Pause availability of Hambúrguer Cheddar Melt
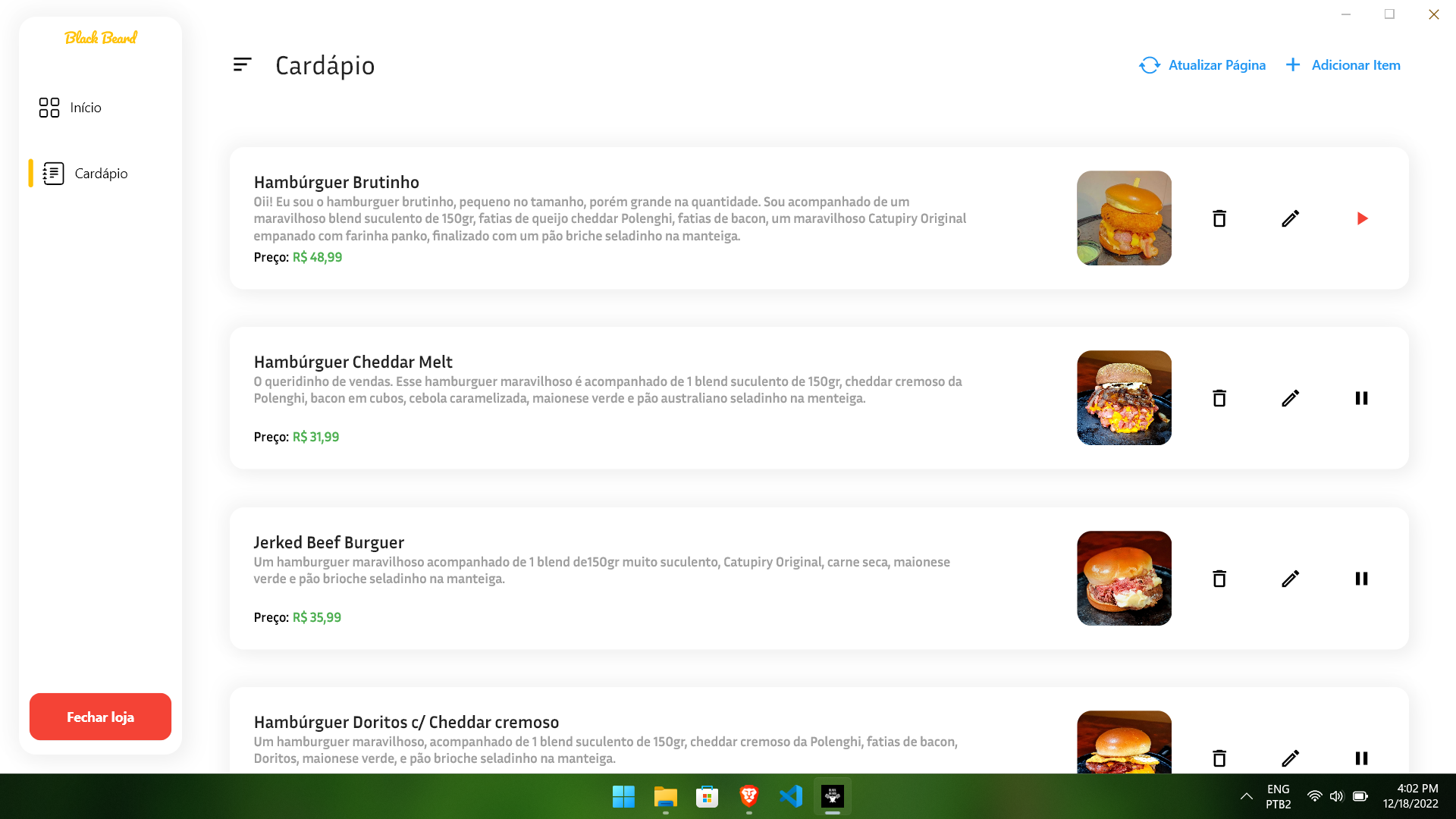Image resolution: width=1456 pixels, height=819 pixels. pyautogui.click(x=1362, y=397)
